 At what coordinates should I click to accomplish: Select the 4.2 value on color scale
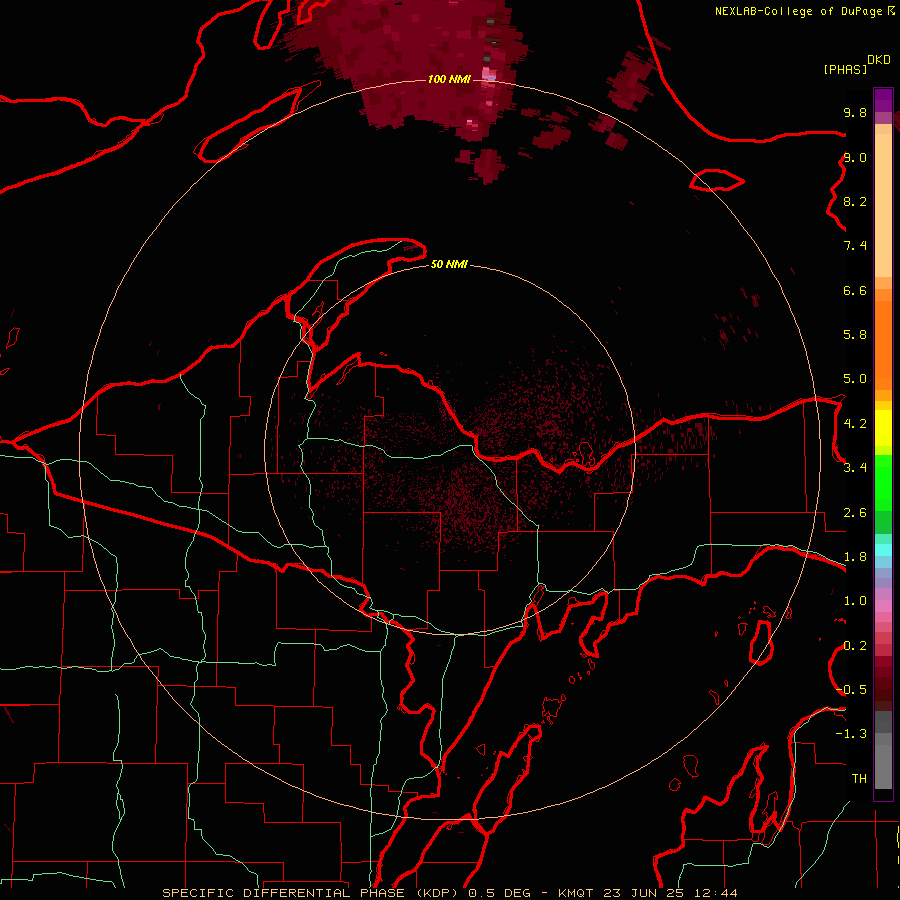[x=855, y=424]
